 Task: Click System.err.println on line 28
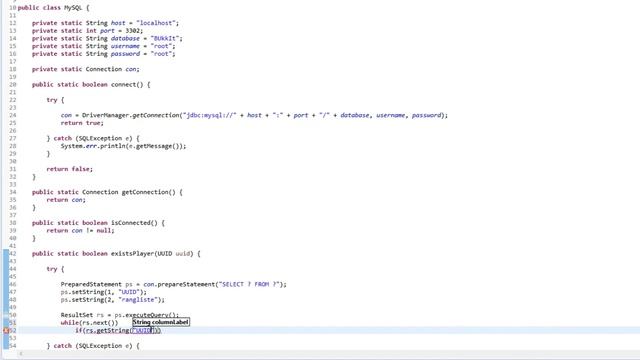[x=93, y=146]
